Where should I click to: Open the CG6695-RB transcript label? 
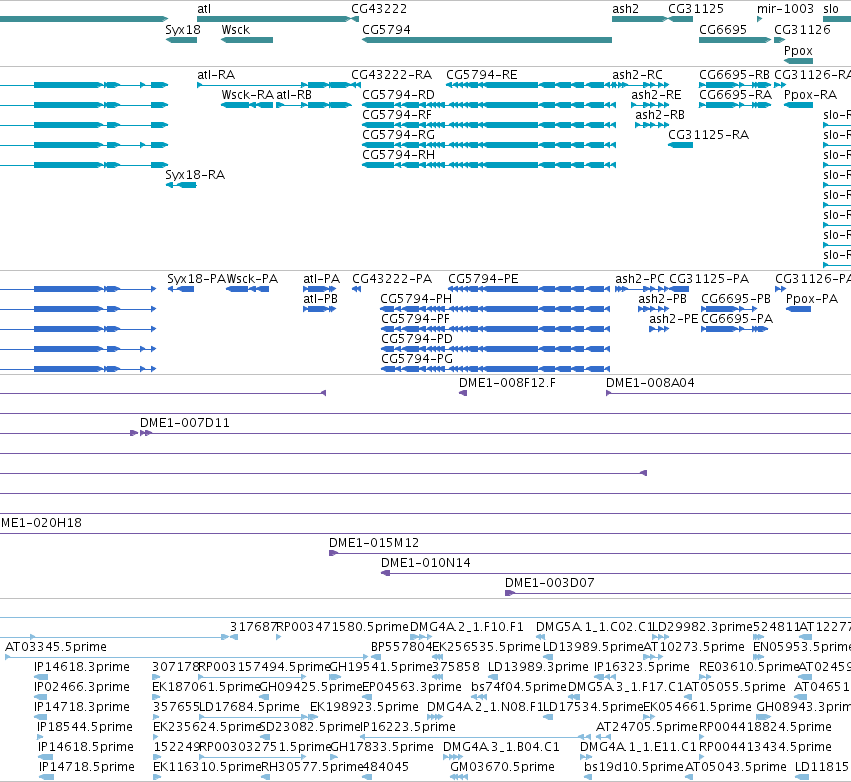point(734,75)
